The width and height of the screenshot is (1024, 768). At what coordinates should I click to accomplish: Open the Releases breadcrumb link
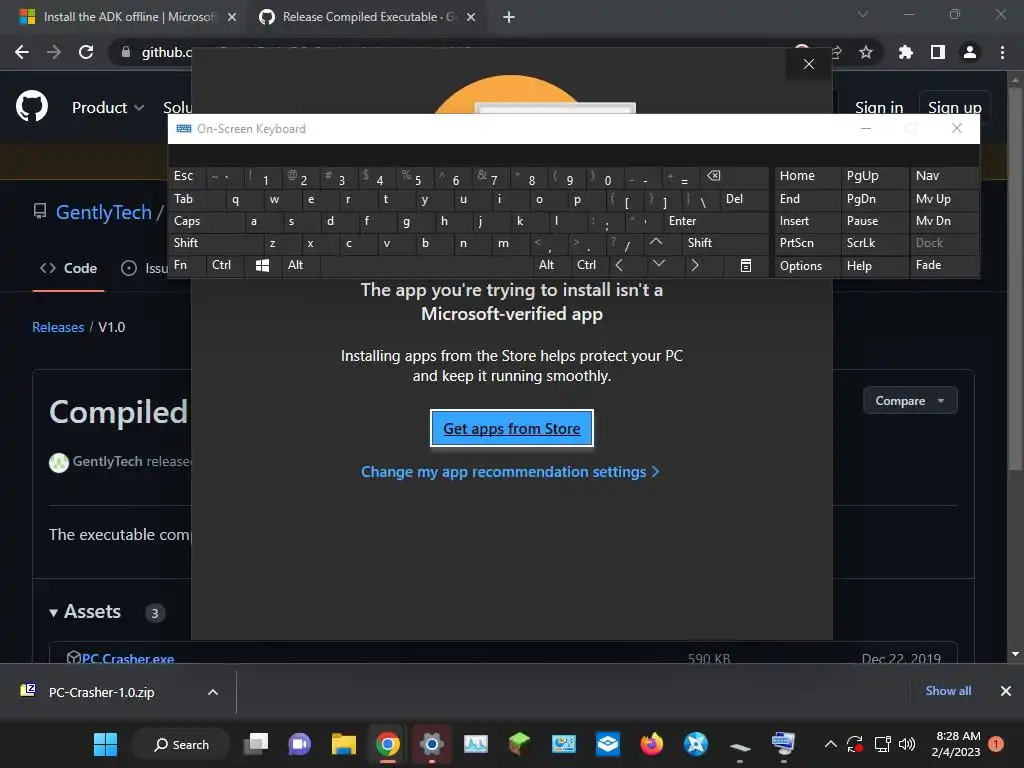(58, 327)
